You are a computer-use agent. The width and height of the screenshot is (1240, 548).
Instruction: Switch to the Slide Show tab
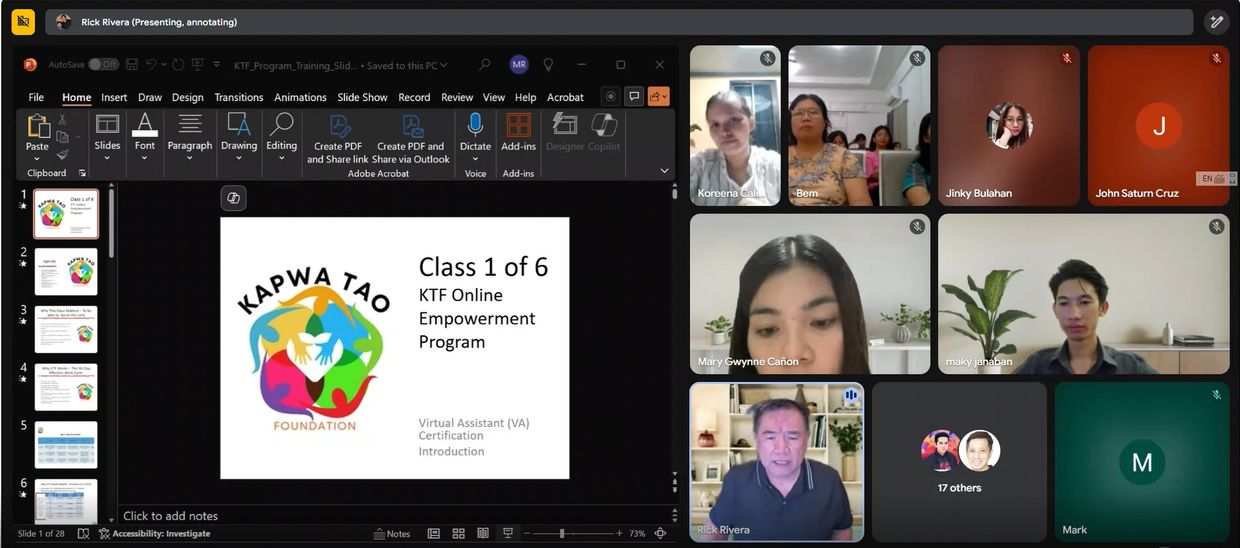click(362, 97)
